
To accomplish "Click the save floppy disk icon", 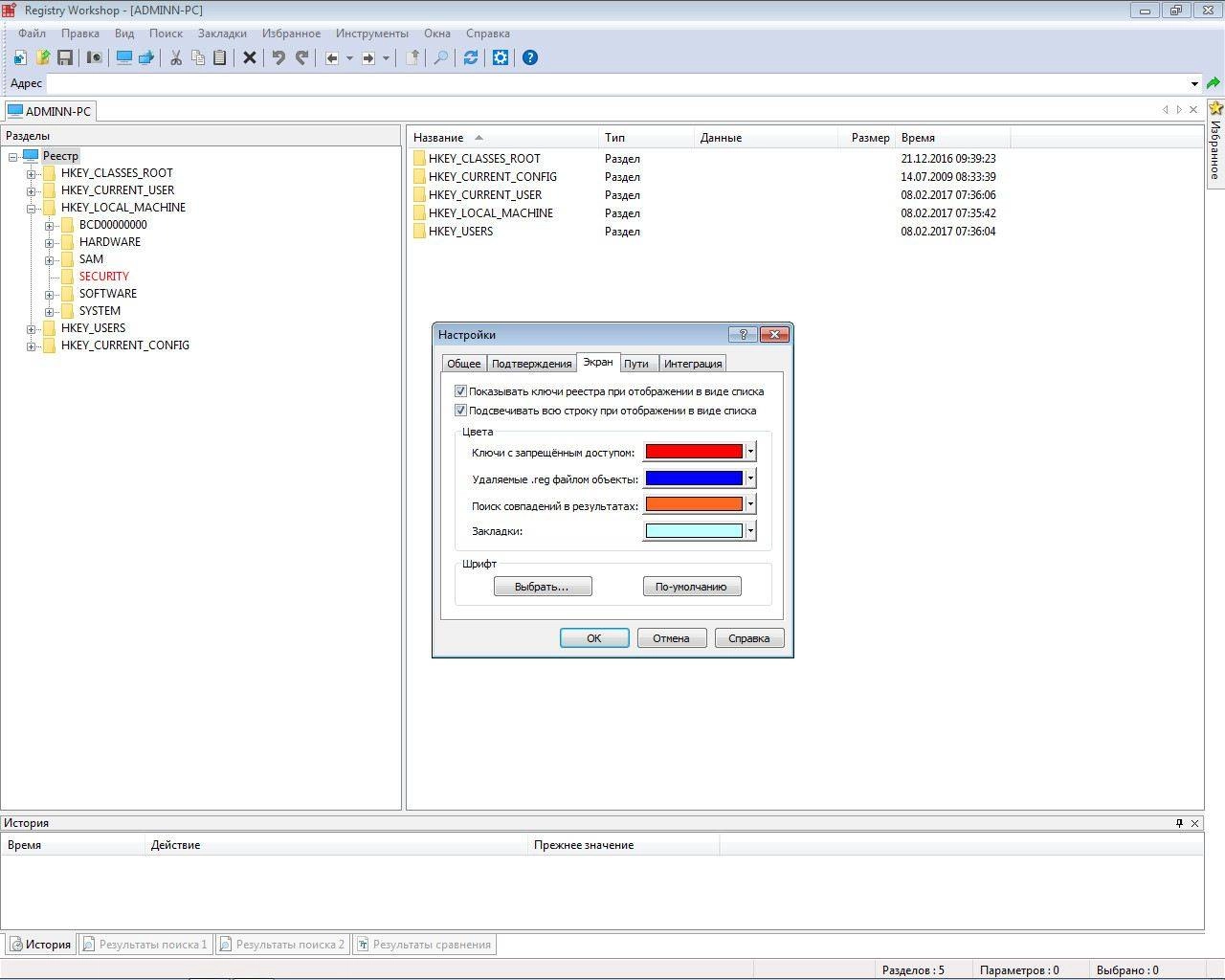I will (65, 57).
